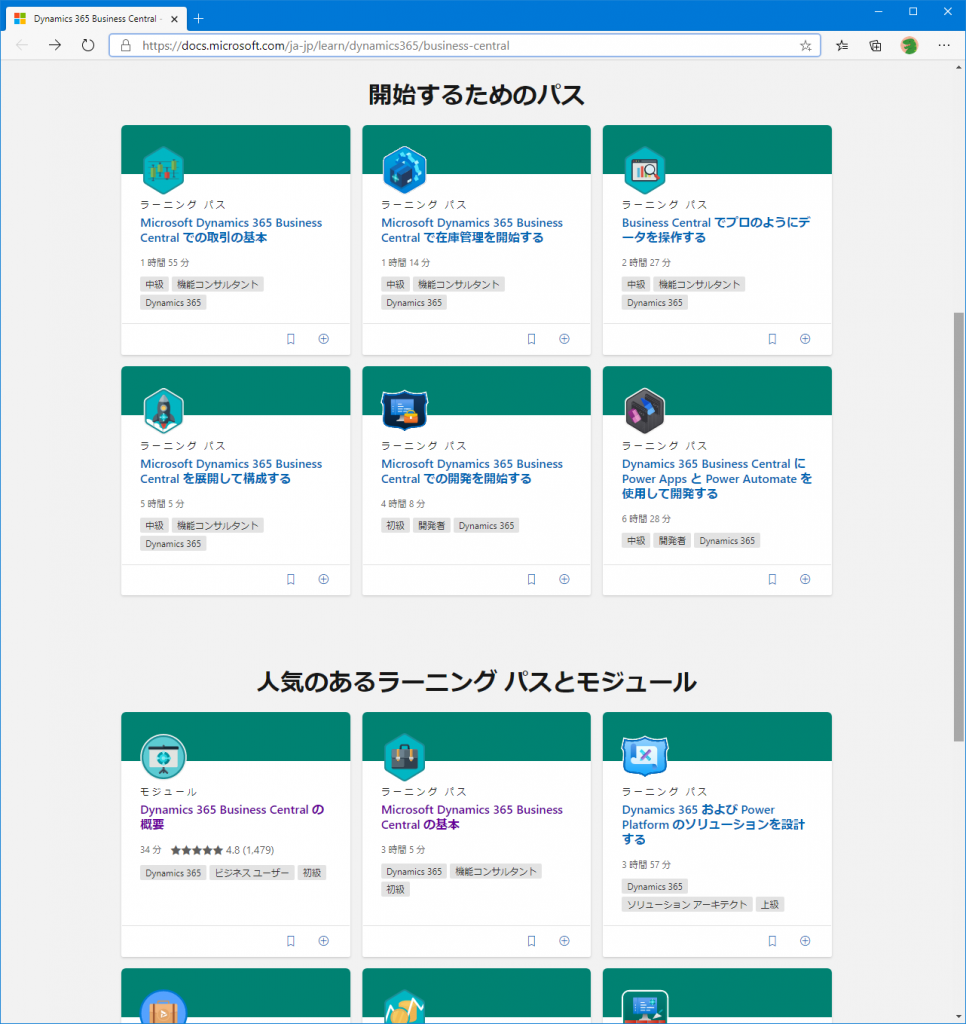Open Dynamics 365 Business Central の概要 link
Viewport: 966px width, 1024px height.
click(232, 817)
